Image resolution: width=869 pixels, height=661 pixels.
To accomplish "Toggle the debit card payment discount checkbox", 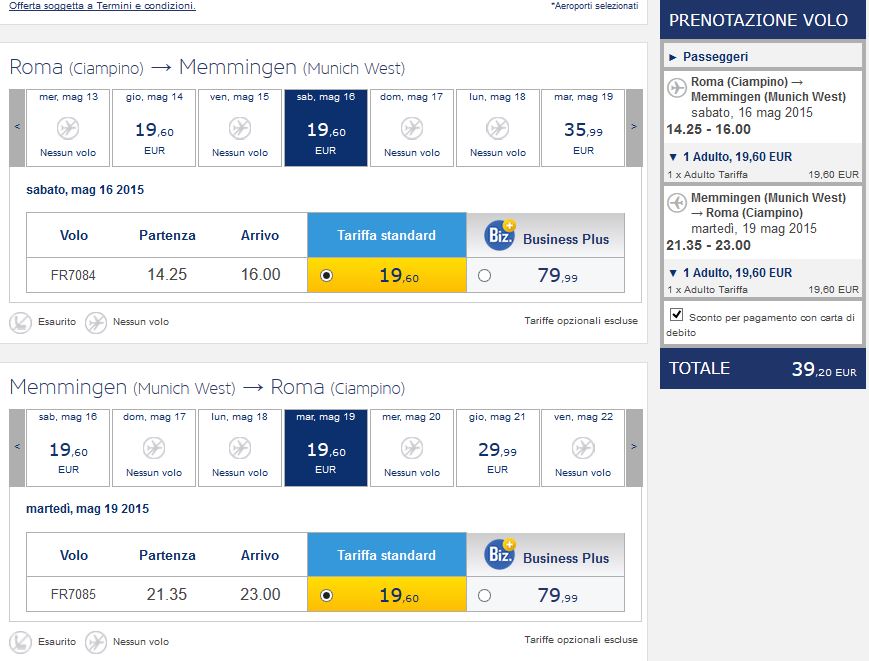I will click(677, 316).
